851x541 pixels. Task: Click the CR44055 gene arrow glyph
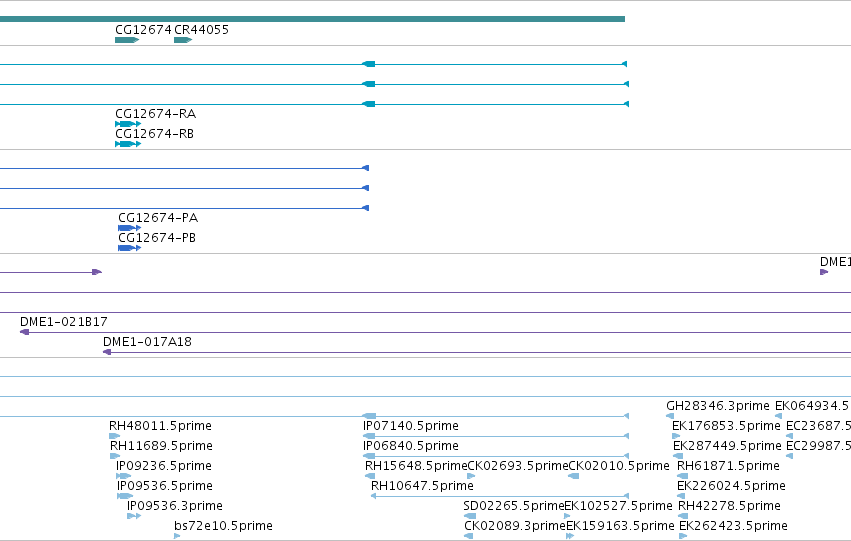point(183,40)
